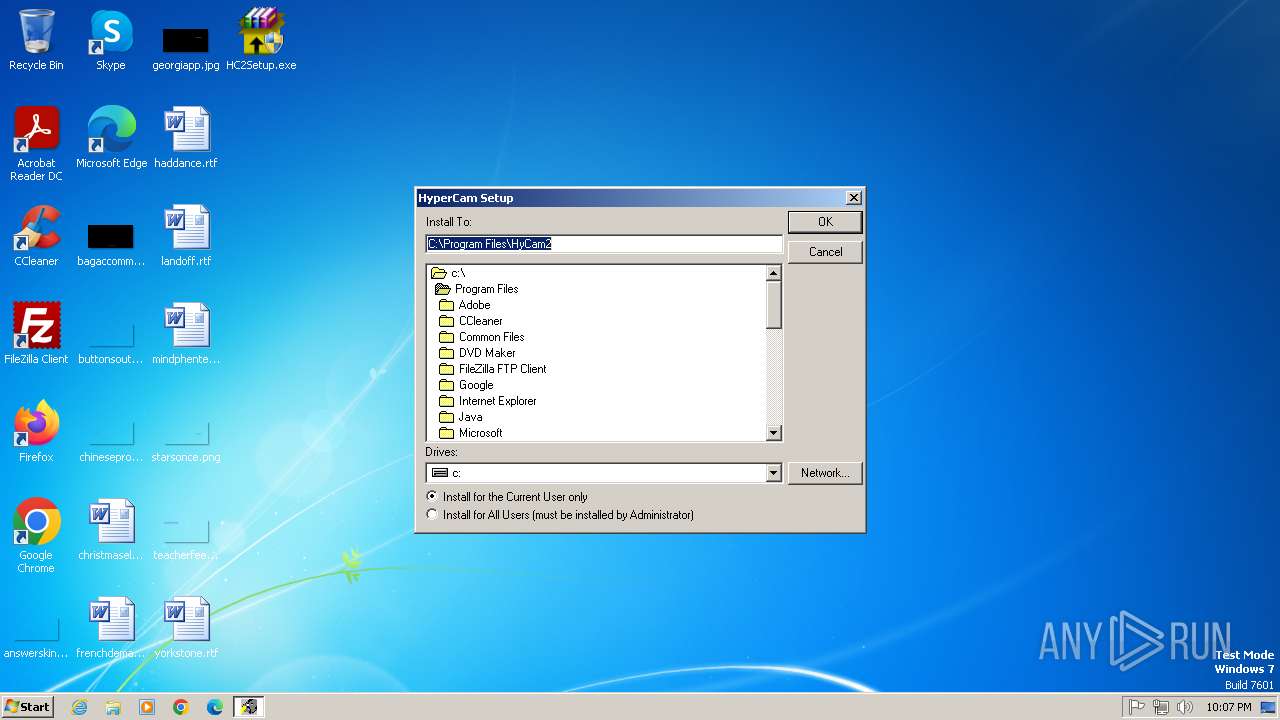Select the Program Files folder
The image size is (1280, 720).
(x=477, y=289)
